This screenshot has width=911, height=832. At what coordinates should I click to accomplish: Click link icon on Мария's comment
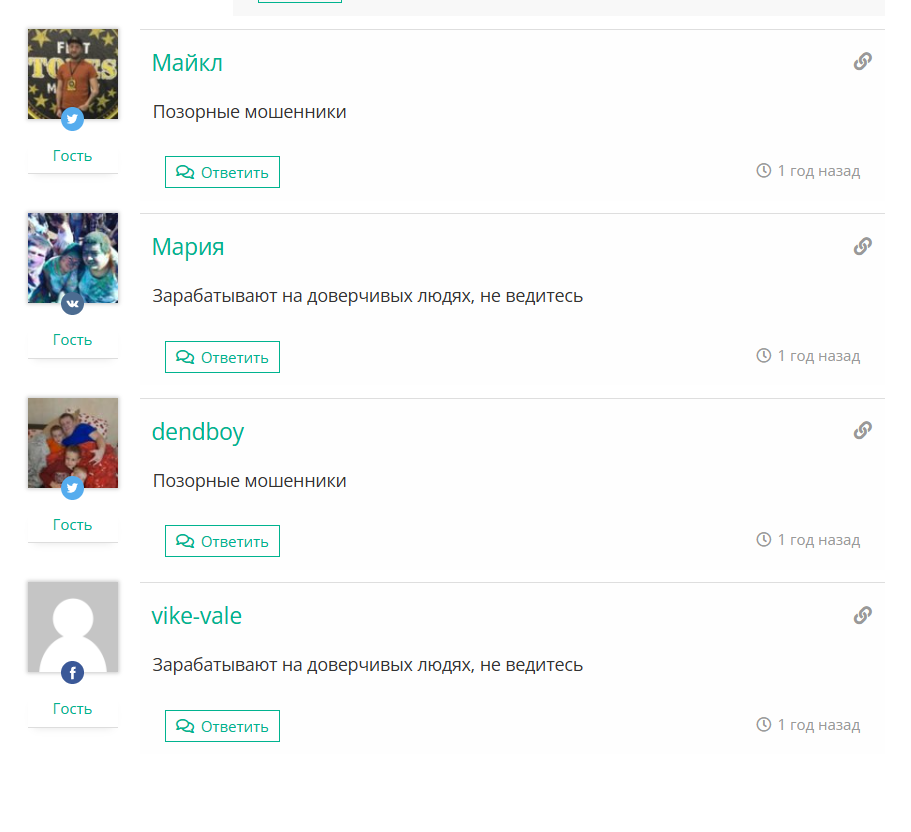pyautogui.click(x=862, y=246)
